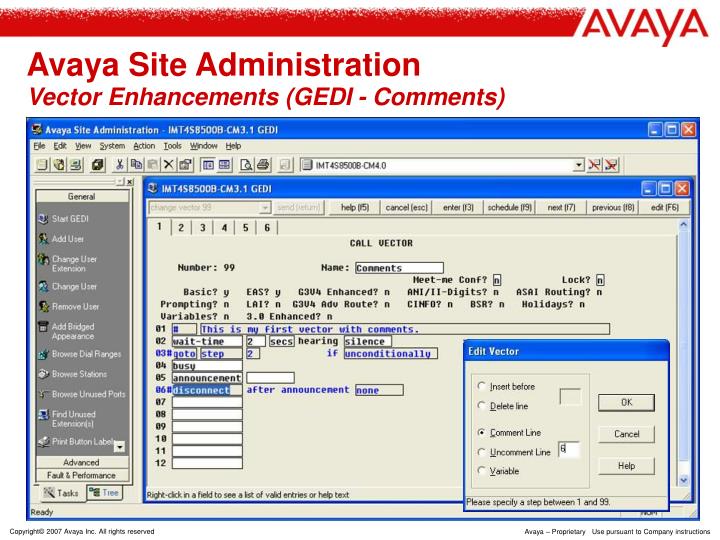720x540 pixels.
Task: Expand the sidebar task list down arrow
Action: click(x=119, y=446)
